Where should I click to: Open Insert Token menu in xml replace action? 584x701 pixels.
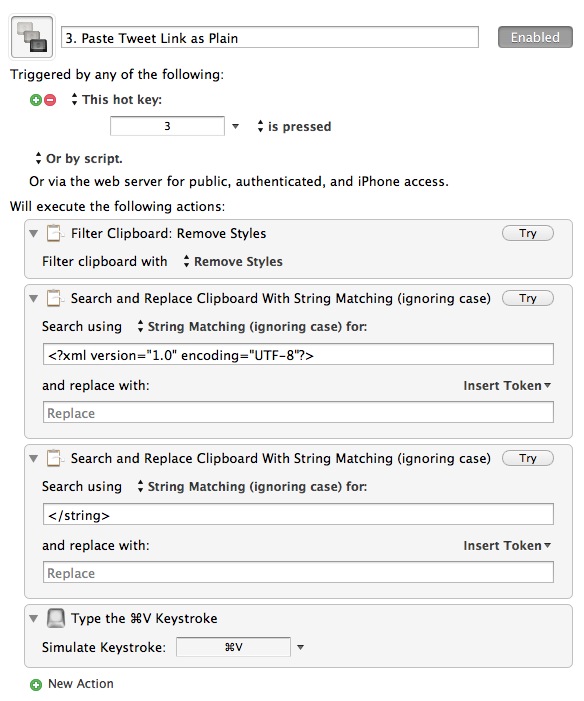click(x=507, y=386)
